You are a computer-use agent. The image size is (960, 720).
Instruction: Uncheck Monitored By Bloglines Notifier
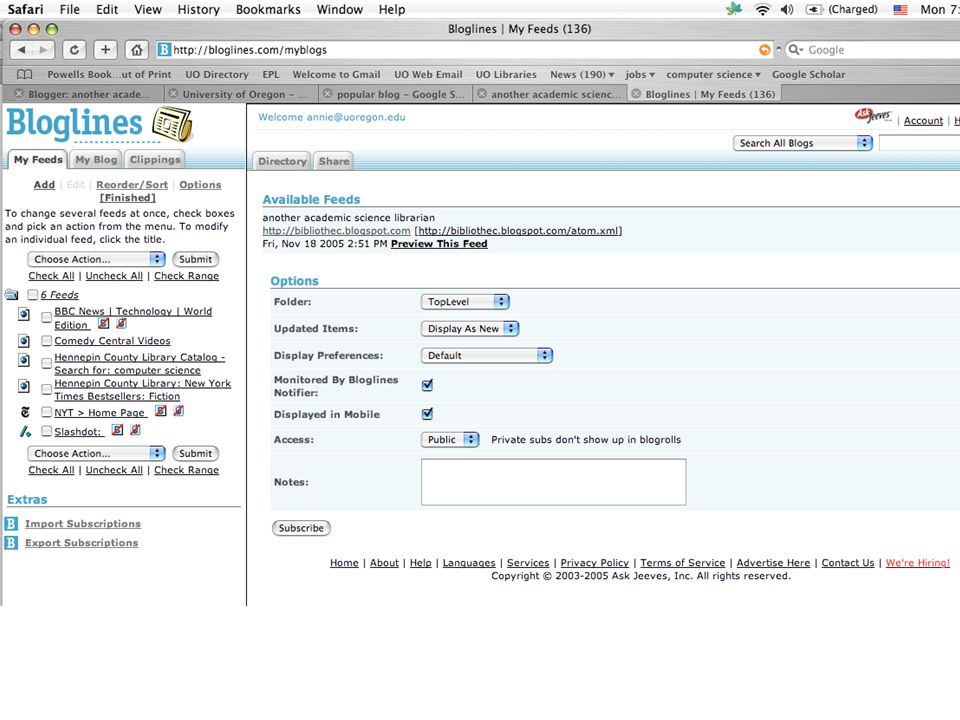point(427,385)
